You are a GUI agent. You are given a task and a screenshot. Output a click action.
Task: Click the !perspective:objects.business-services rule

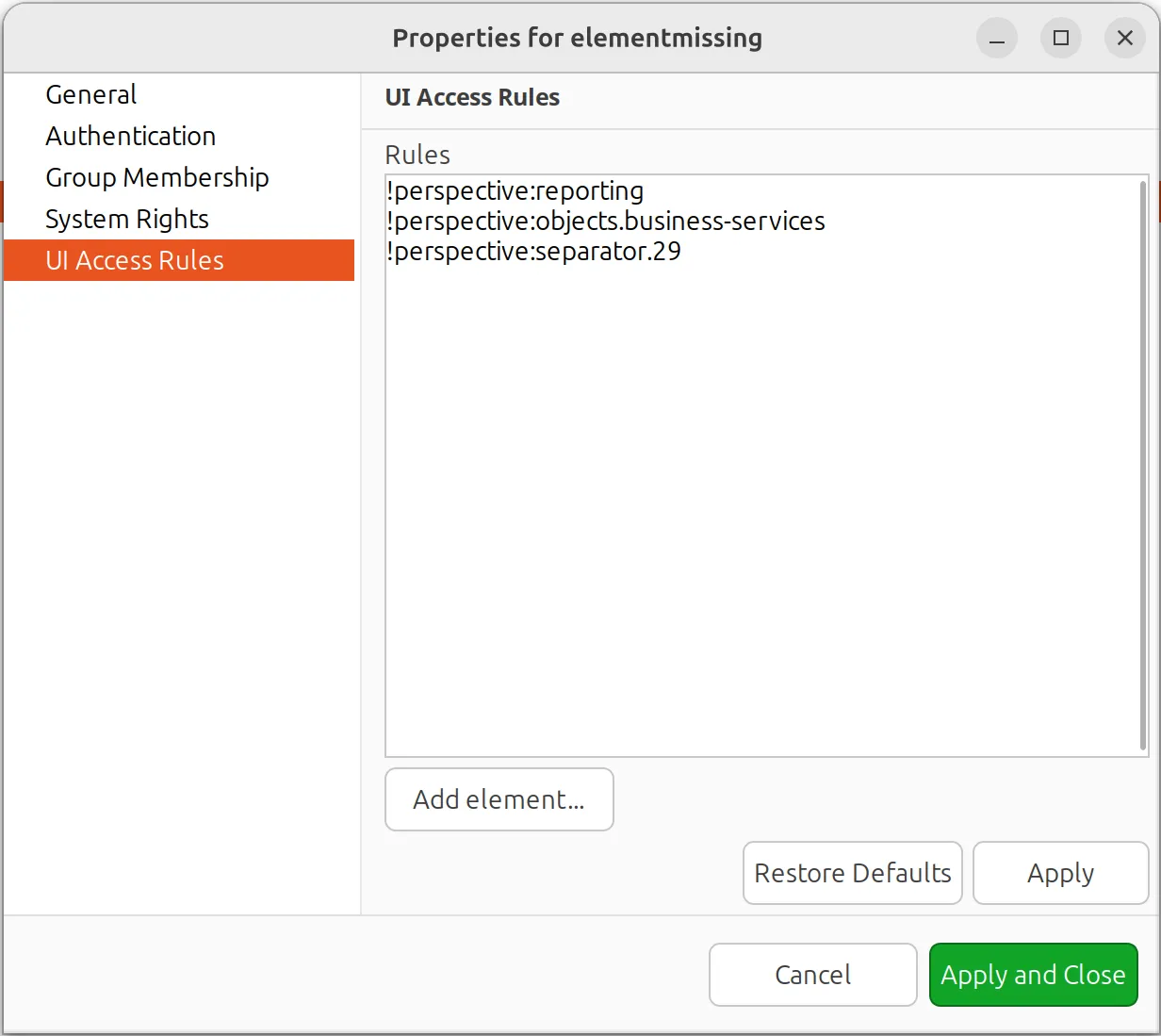click(x=606, y=221)
